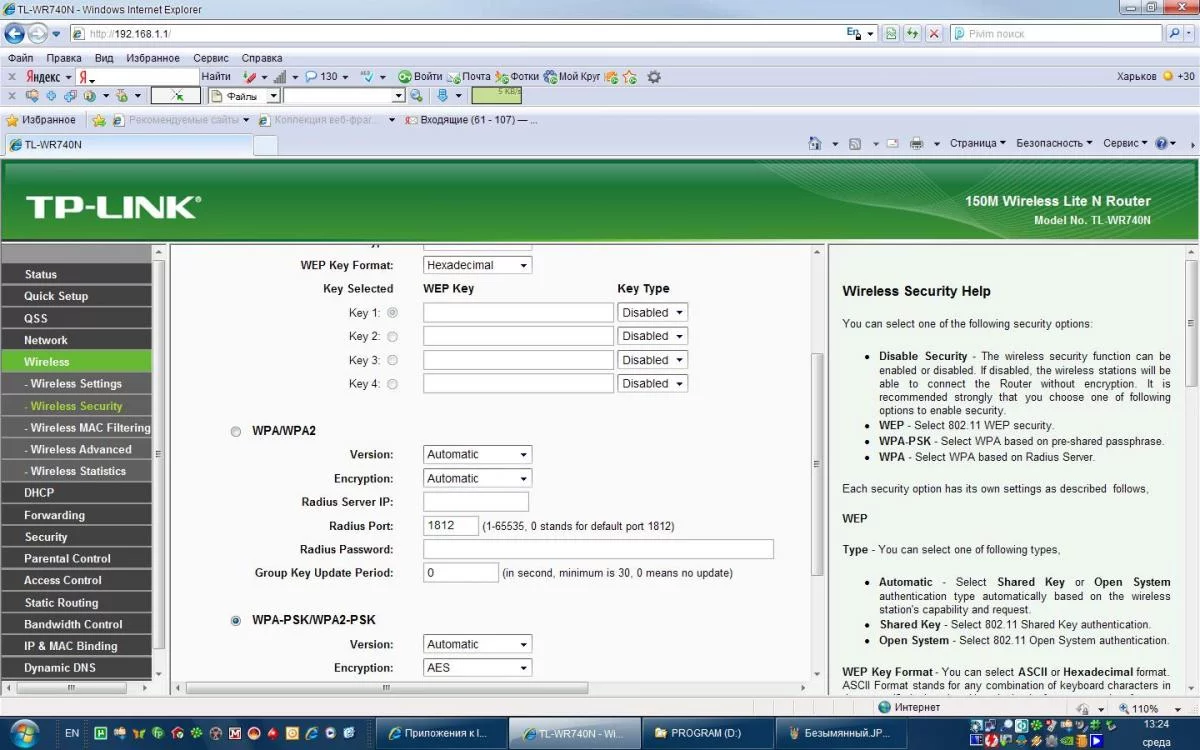The image size is (1200, 750).
Task: Select the WPA-PSK/WPA2-PSK radio button
Action: point(236,620)
